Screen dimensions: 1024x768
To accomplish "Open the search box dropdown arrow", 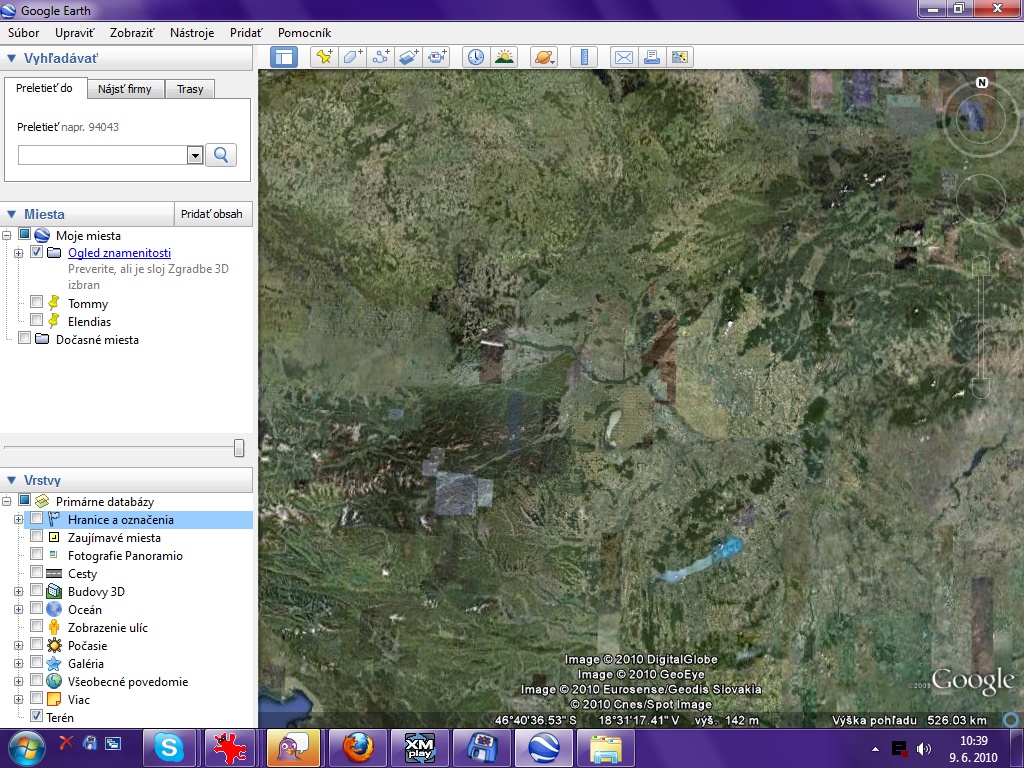I will (x=195, y=155).
